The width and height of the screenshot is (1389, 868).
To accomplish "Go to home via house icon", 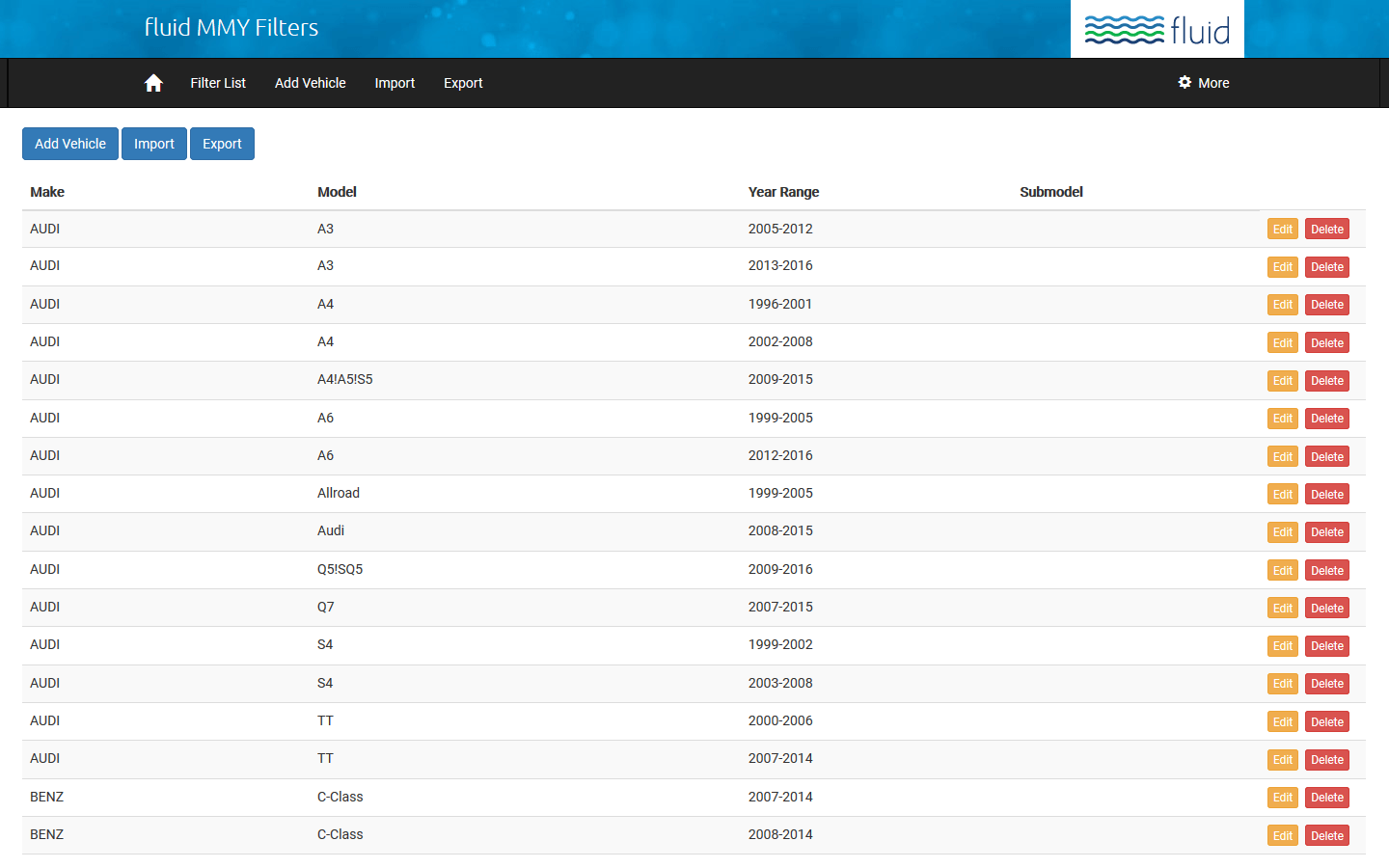I will [x=153, y=83].
